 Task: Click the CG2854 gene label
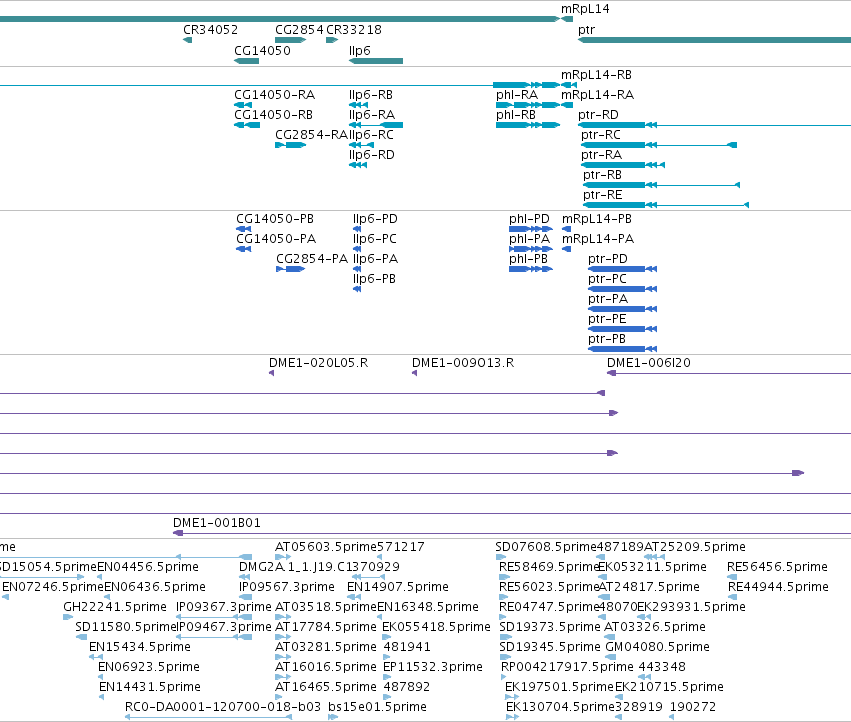[299, 30]
